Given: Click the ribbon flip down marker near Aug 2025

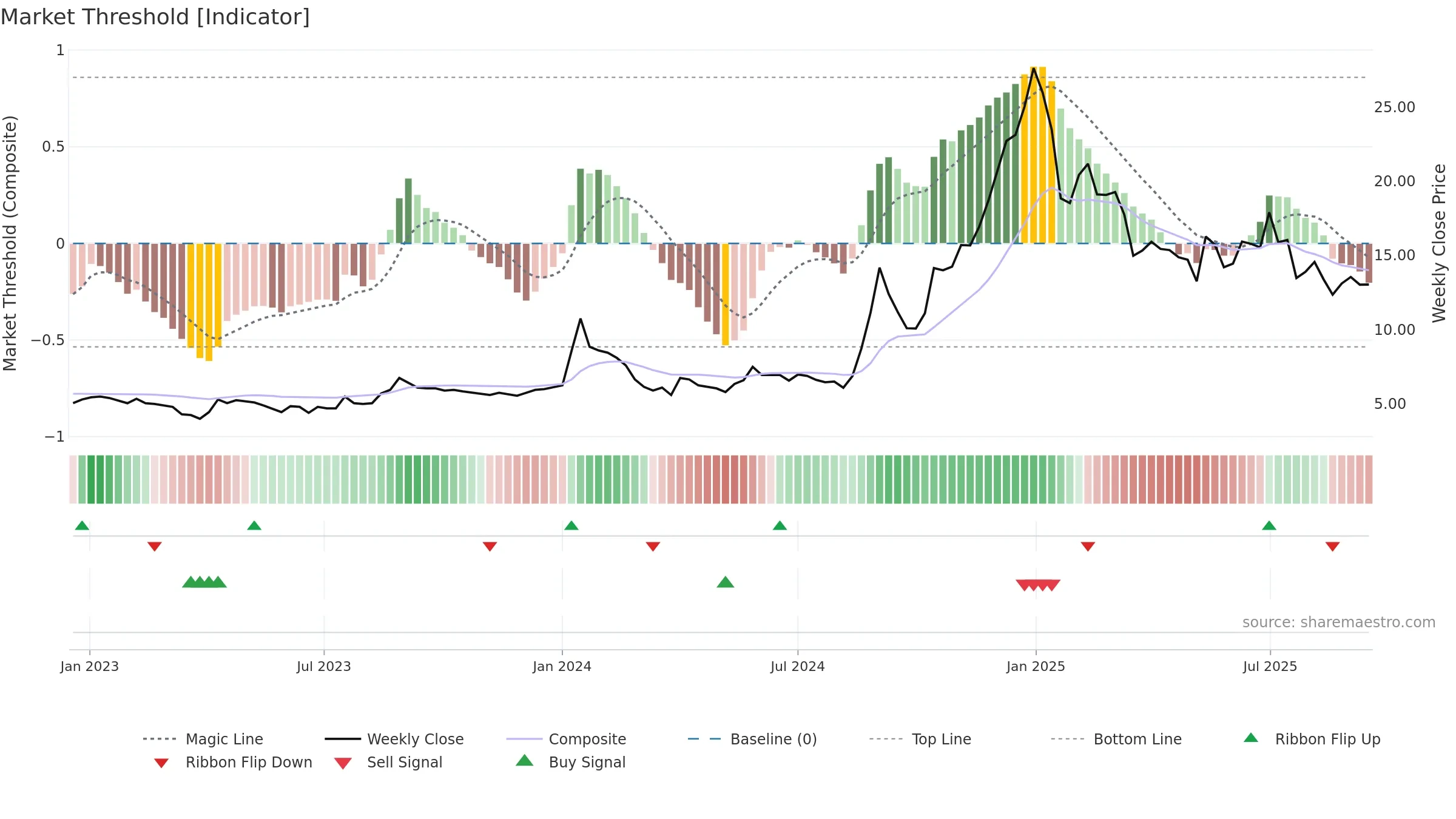Looking at the screenshot, I should click(1333, 547).
